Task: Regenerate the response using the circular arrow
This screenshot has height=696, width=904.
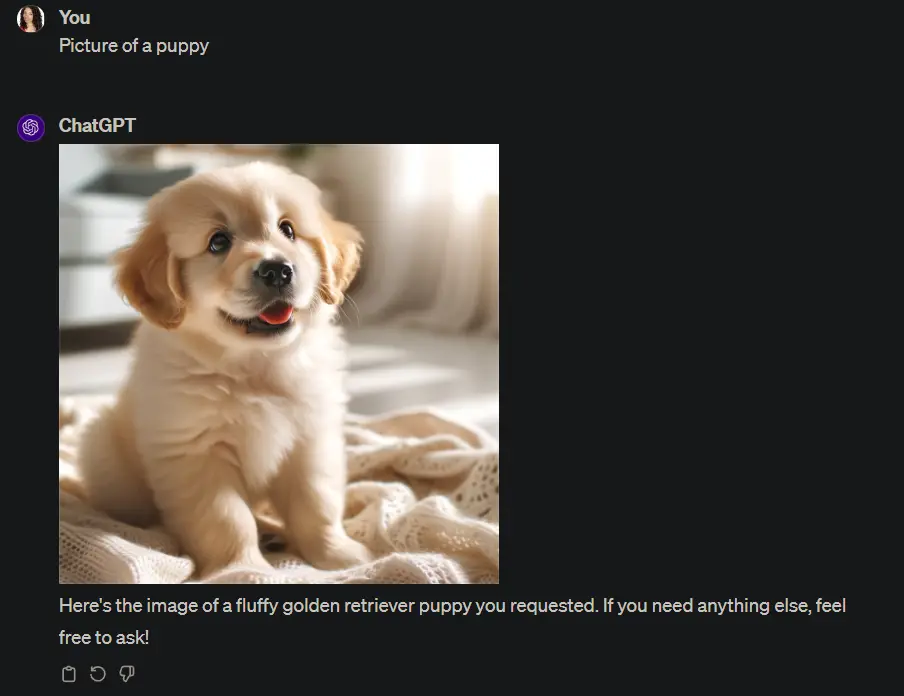Action: (98, 674)
